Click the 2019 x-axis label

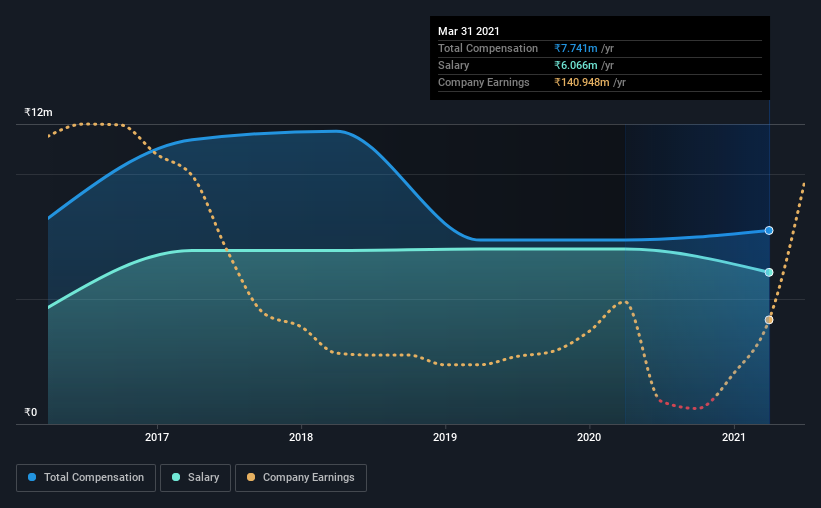pos(445,437)
